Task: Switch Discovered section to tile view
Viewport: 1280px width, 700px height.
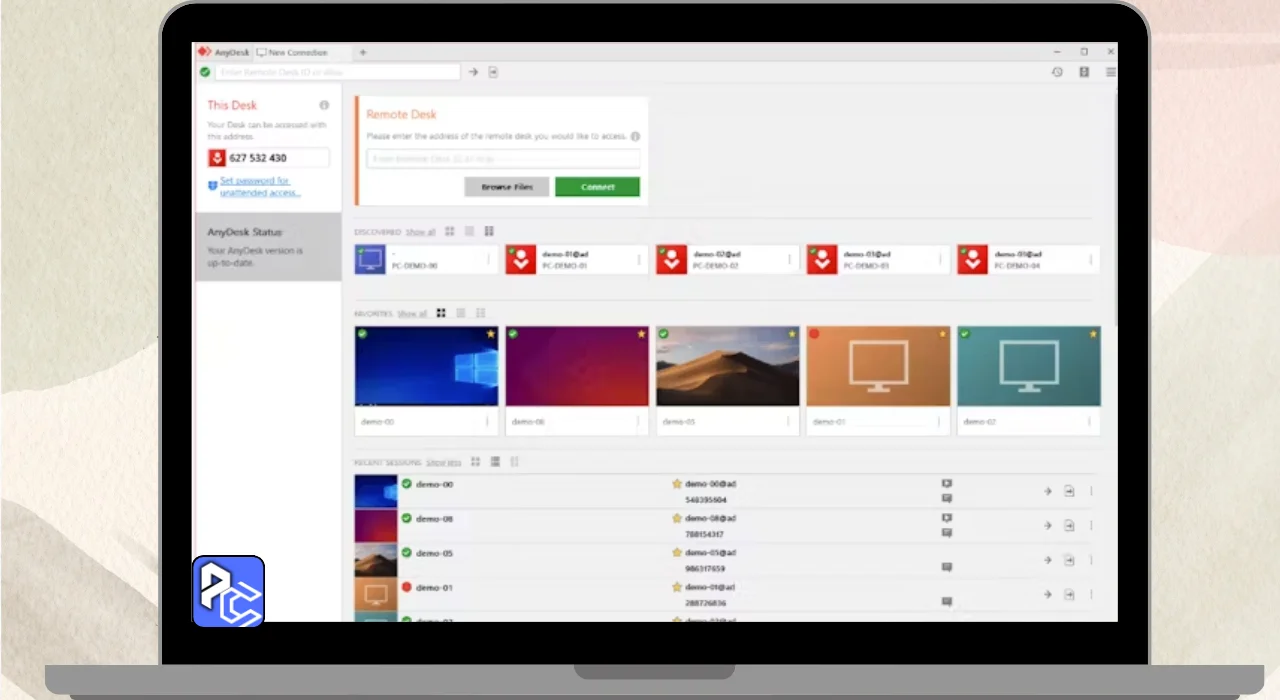Action: (450, 231)
